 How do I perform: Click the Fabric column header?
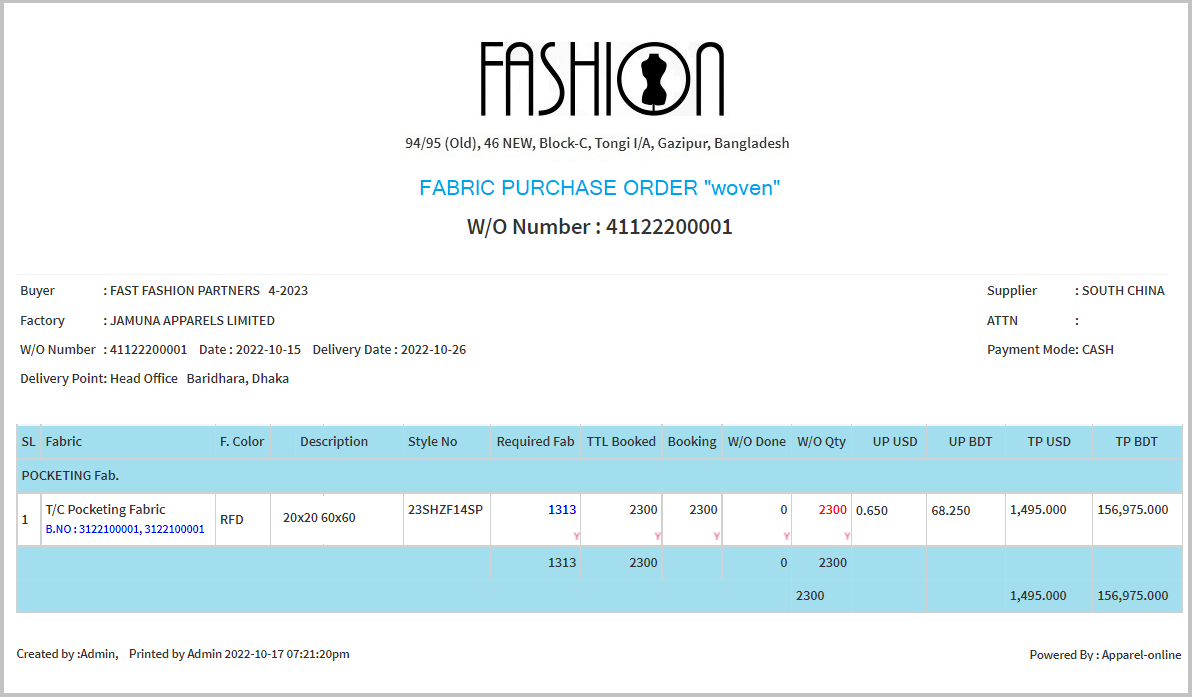64,441
